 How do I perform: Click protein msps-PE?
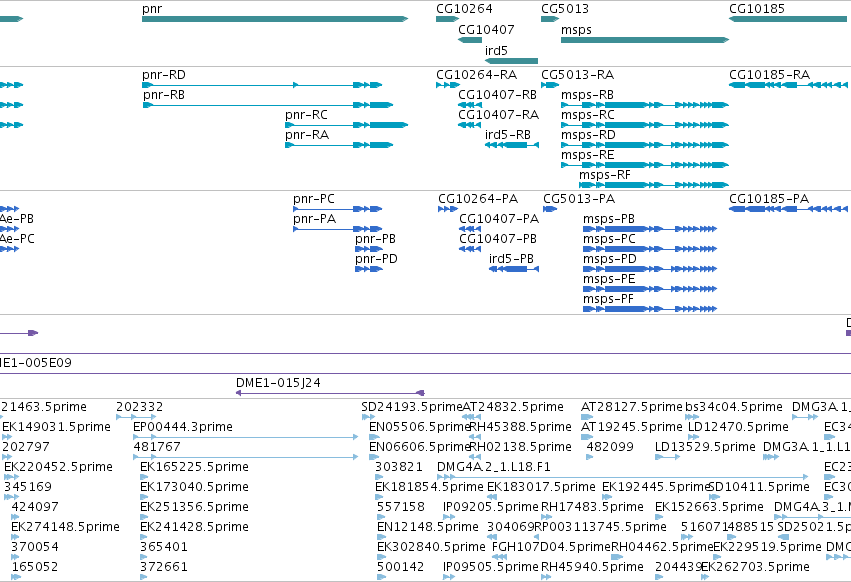650,289
